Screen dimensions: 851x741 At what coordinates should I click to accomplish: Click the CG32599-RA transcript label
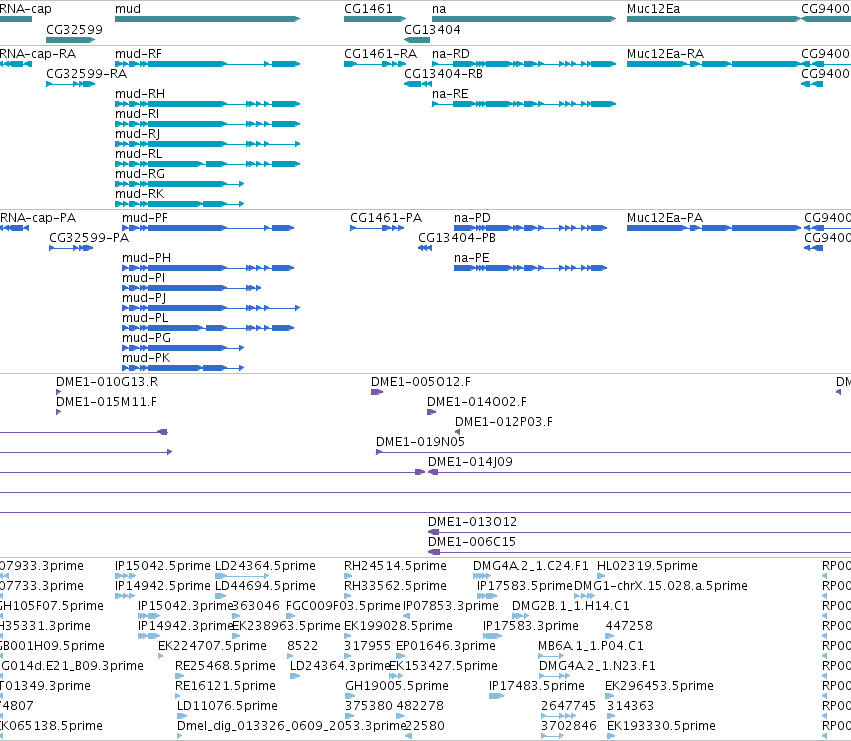(x=87, y=74)
